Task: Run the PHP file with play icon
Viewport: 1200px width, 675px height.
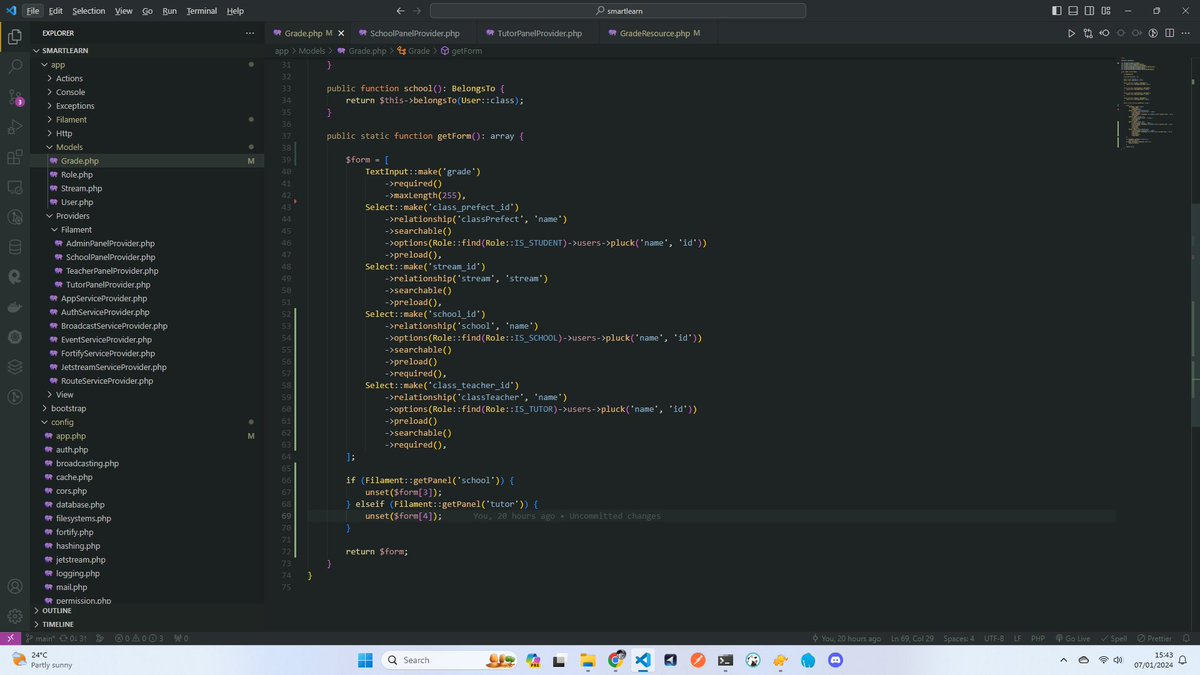Action: pos(1071,33)
